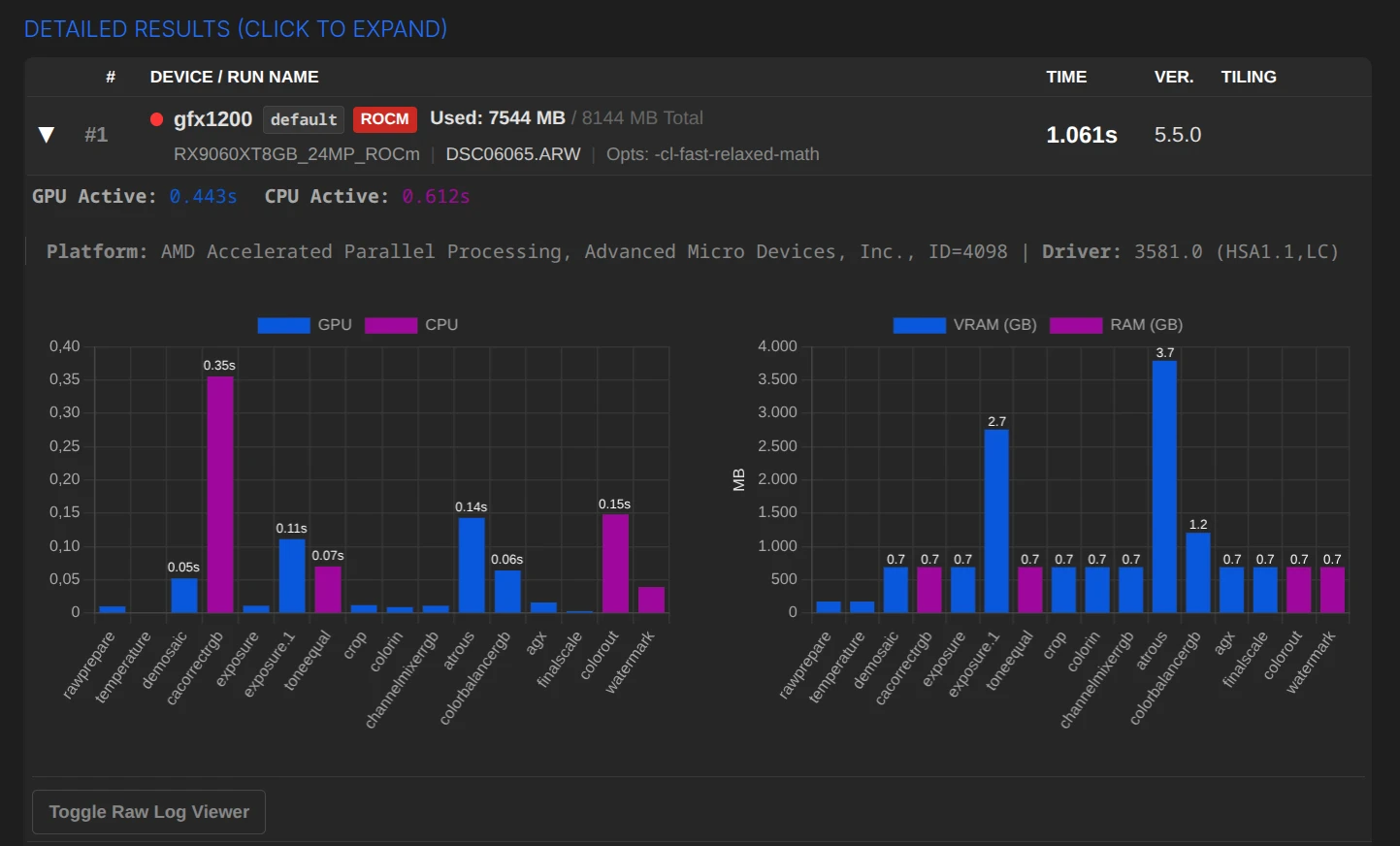Toggle VRAM (GB) series in the memory legend
This screenshot has width=1400, height=846.
tap(964, 325)
